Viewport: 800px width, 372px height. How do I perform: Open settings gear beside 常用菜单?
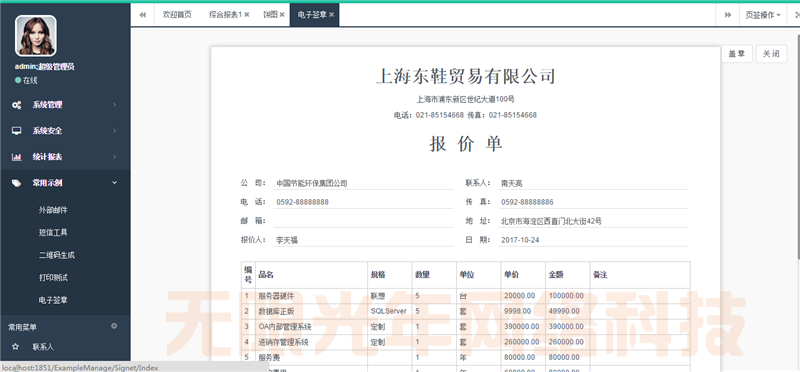(x=114, y=326)
